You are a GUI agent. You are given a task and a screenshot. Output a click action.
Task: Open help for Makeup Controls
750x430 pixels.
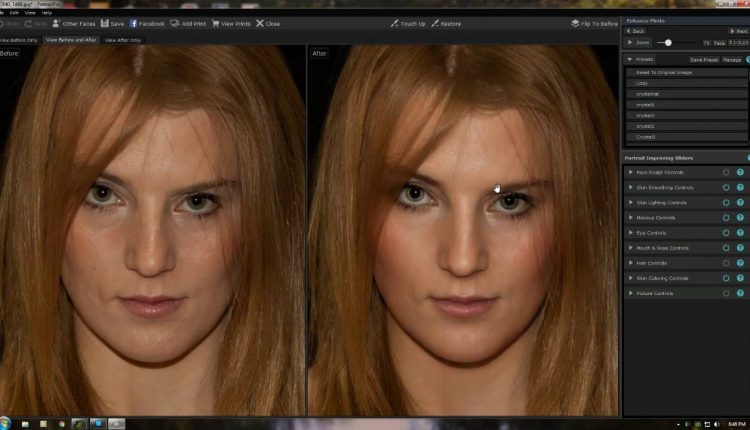pos(740,218)
